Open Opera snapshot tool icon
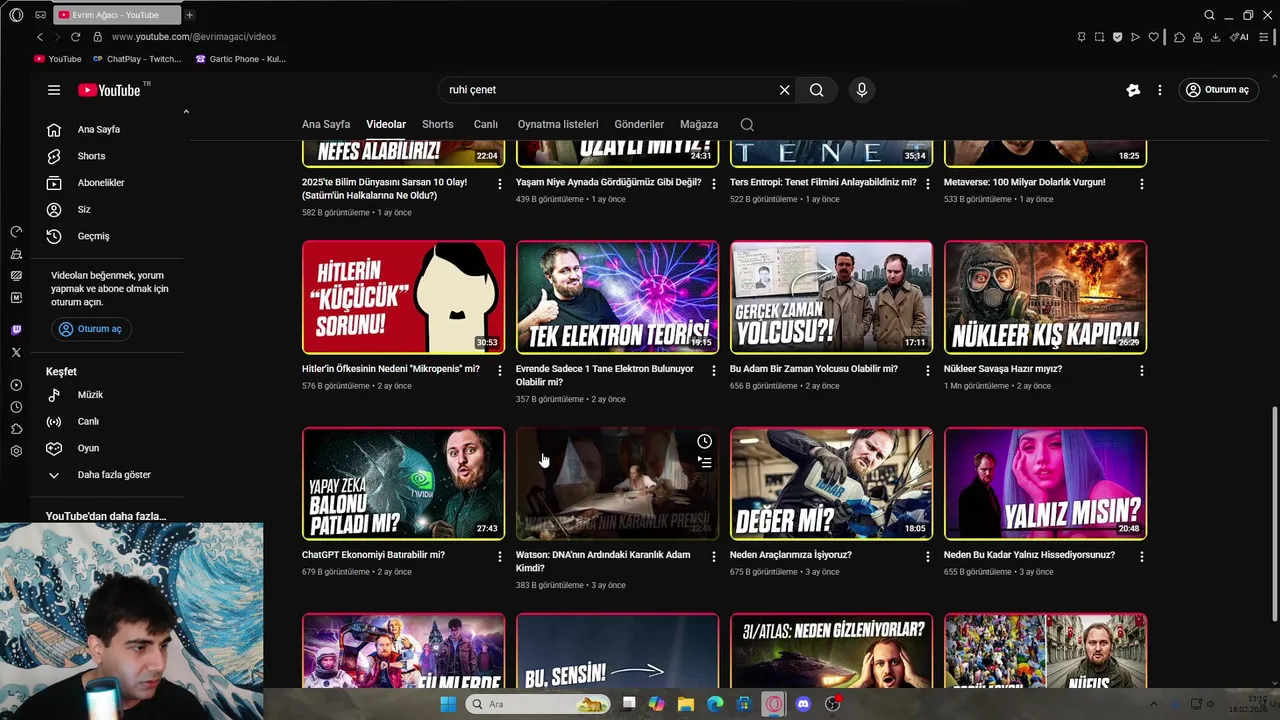The height and width of the screenshot is (720, 1280). click(x=1099, y=37)
